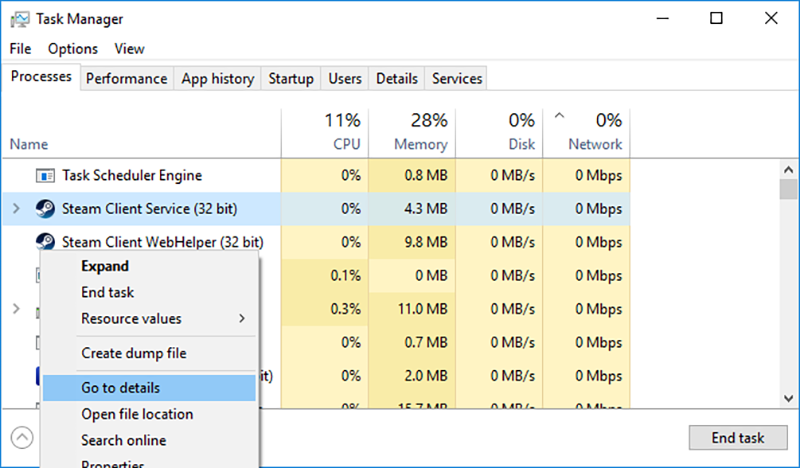
Task: Click the Steam Client WebHelper icon
Action: click(45, 241)
